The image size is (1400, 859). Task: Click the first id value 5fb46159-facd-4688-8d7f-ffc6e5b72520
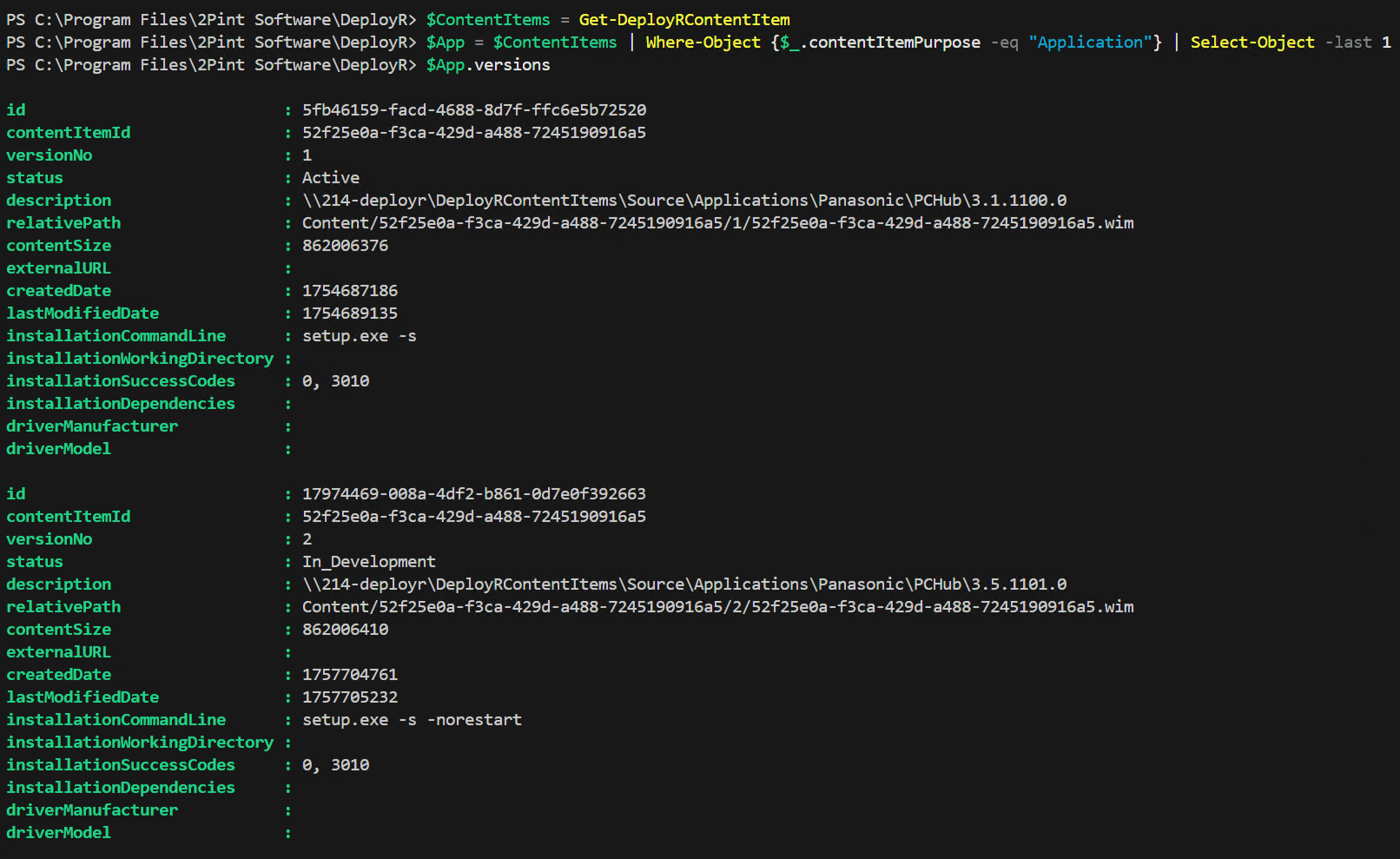tap(474, 110)
